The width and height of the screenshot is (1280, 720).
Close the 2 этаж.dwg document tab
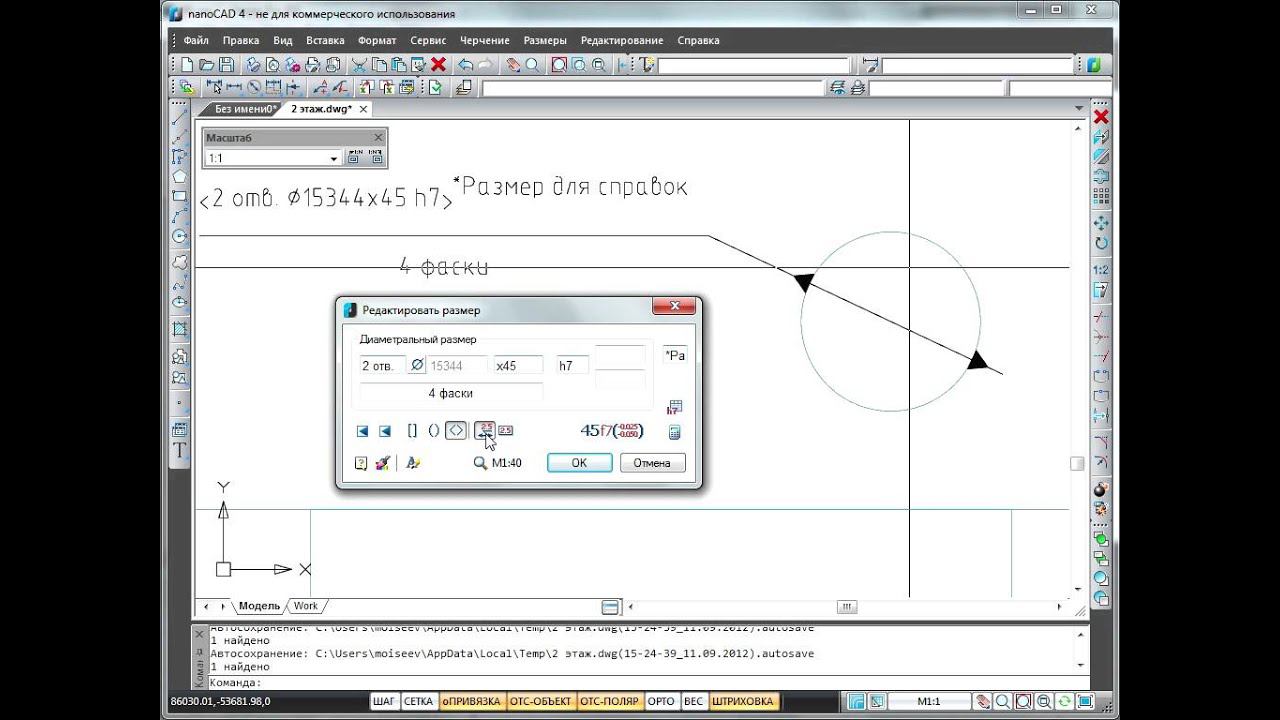pyautogui.click(x=363, y=109)
